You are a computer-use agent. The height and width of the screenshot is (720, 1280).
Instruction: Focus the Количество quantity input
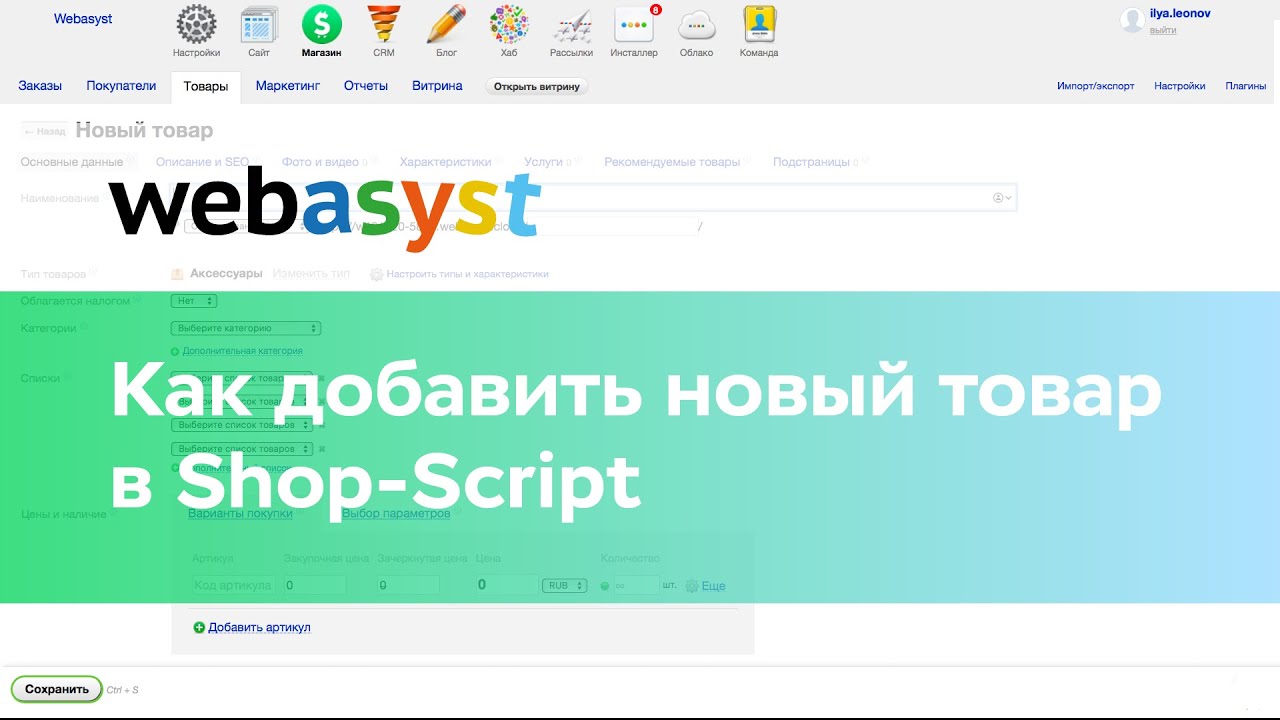tap(635, 586)
